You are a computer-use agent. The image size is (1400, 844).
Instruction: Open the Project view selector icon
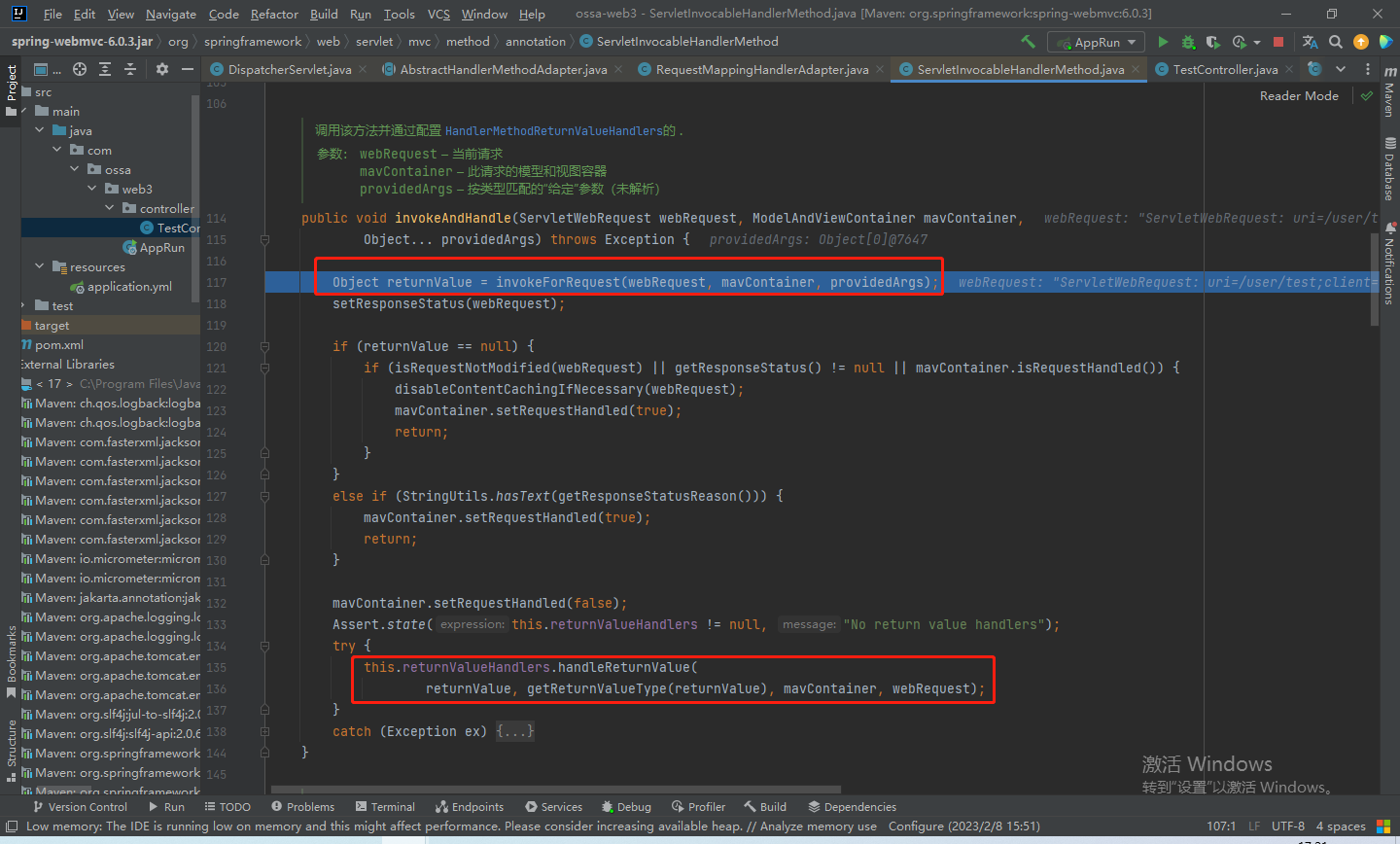pyautogui.click(x=47, y=69)
